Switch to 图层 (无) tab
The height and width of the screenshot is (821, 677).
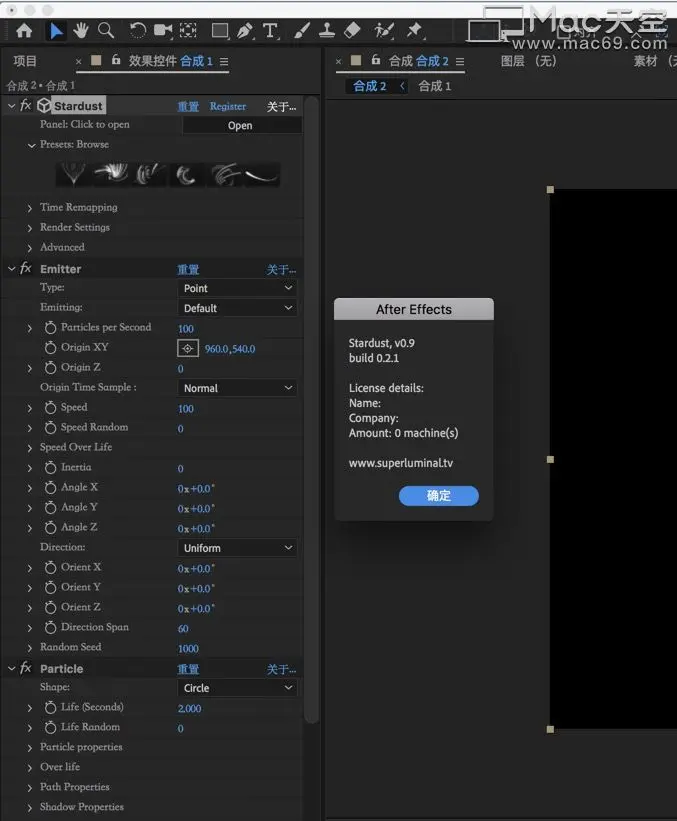[528, 61]
